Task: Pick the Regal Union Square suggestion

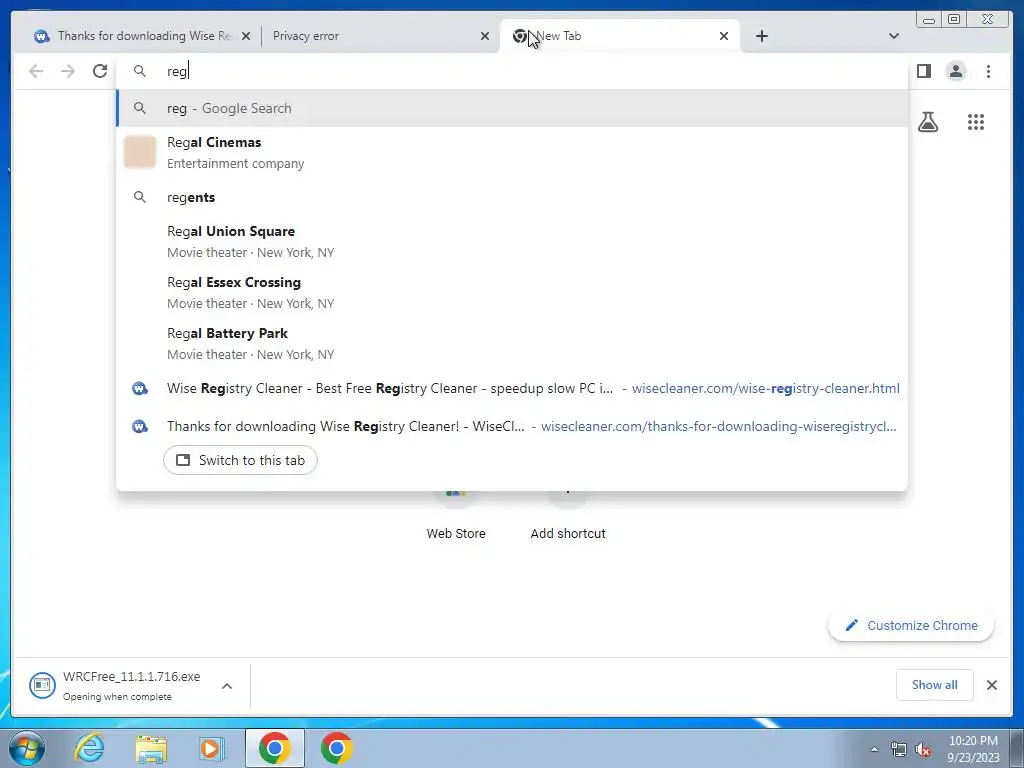Action: tap(512, 242)
